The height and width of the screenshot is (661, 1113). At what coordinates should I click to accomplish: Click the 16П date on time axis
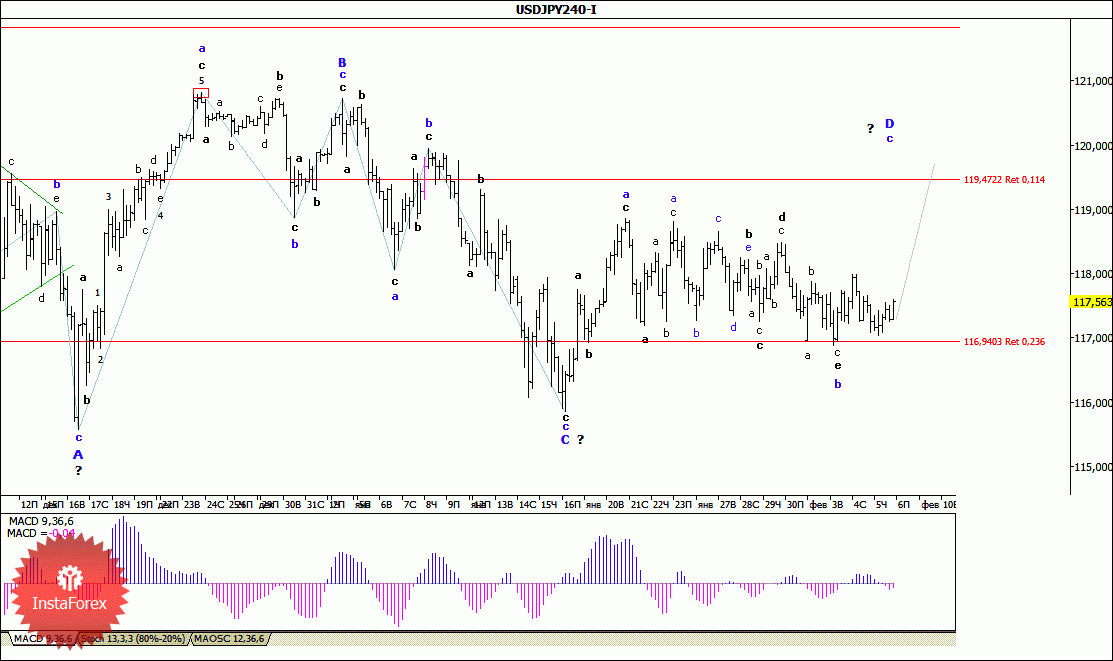pos(572,504)
